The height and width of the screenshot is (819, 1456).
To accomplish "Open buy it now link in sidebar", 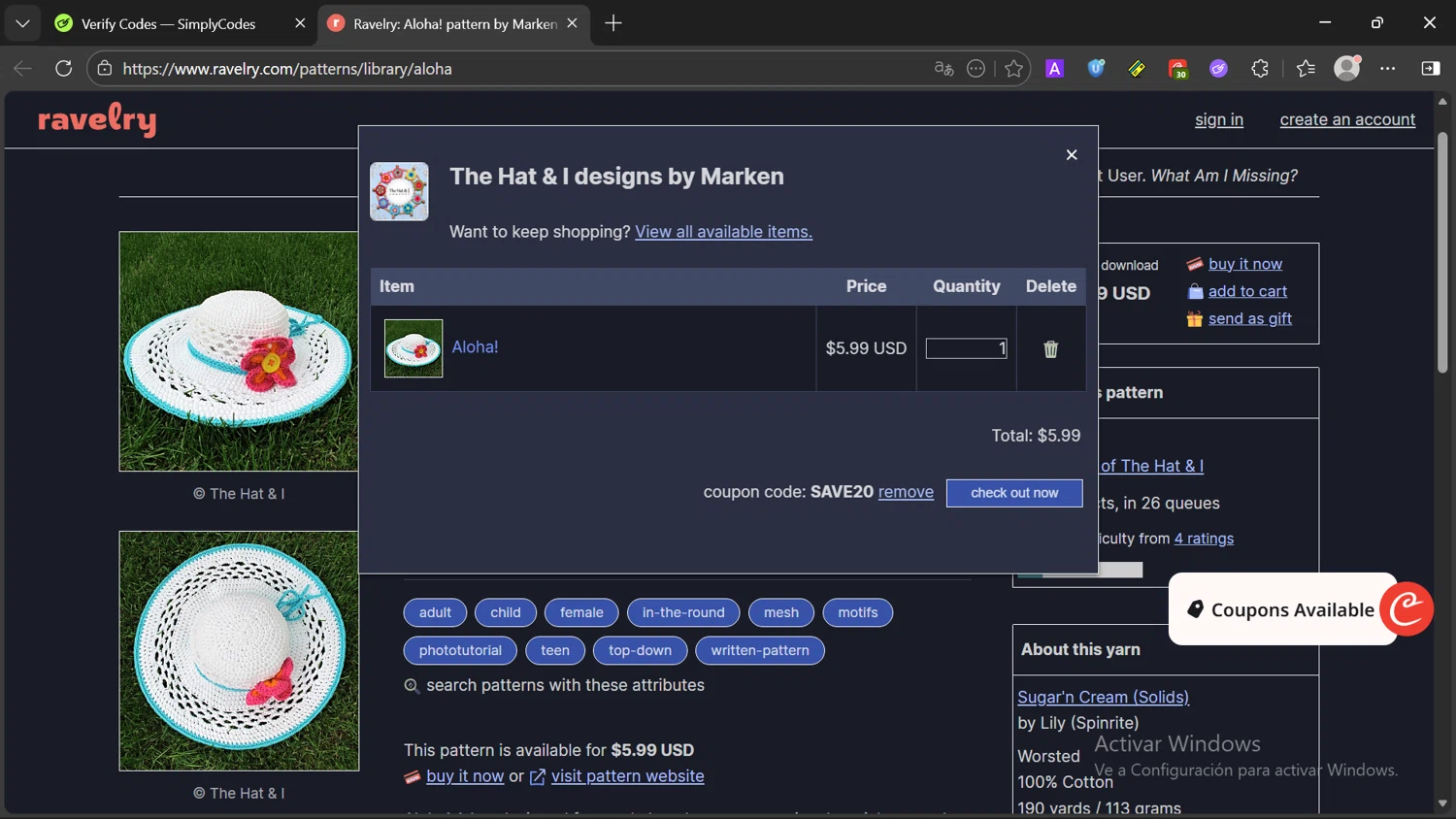I will (1245, 264).
